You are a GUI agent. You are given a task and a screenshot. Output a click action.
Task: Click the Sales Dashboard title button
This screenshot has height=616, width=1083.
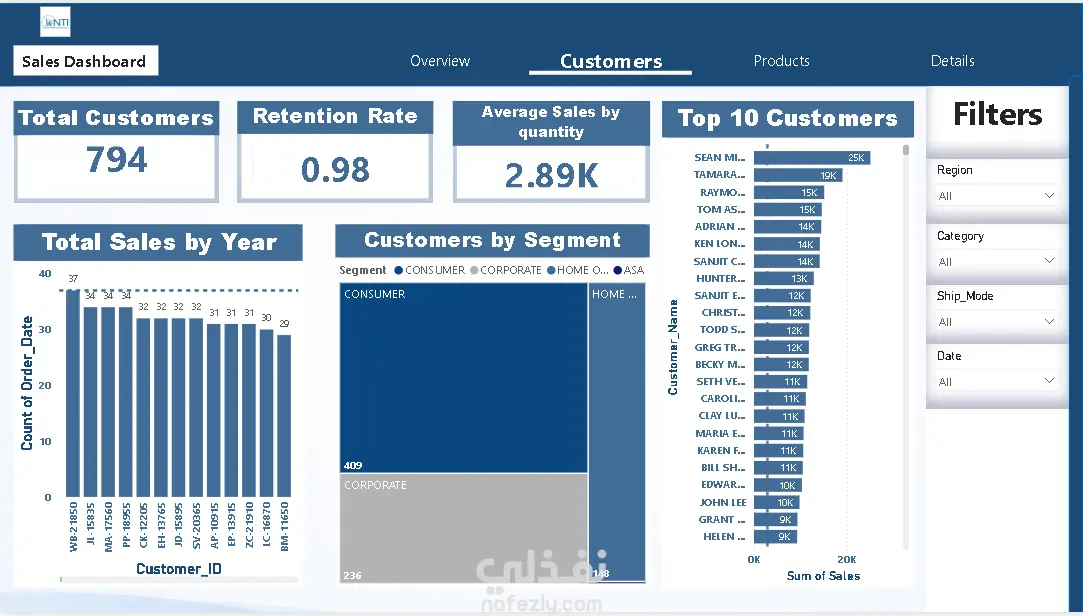click(86, 61)
